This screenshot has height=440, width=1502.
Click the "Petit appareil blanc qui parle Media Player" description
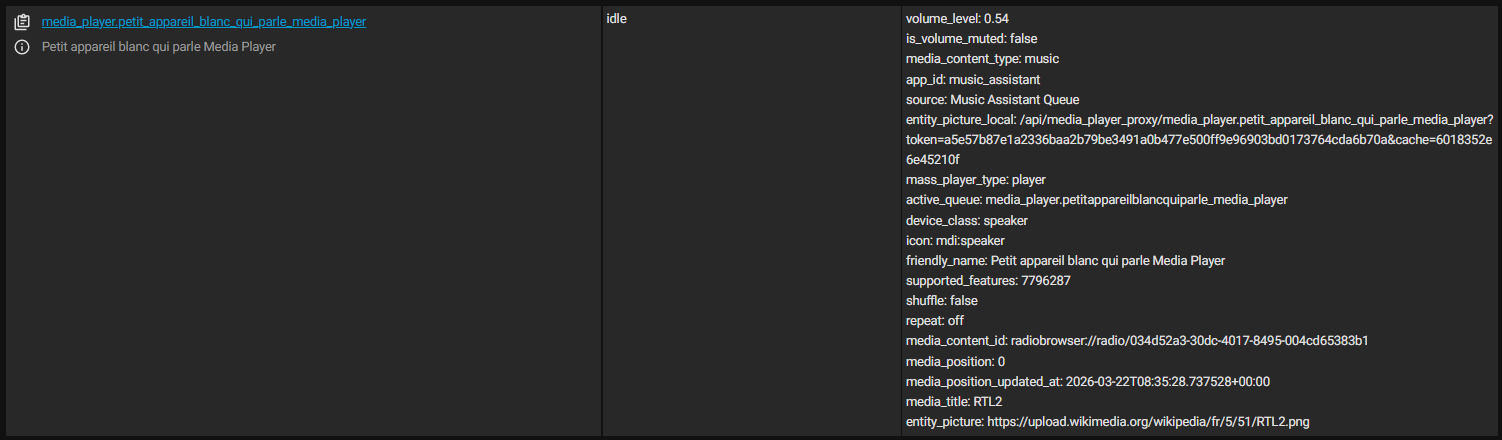tap(158, 47)
